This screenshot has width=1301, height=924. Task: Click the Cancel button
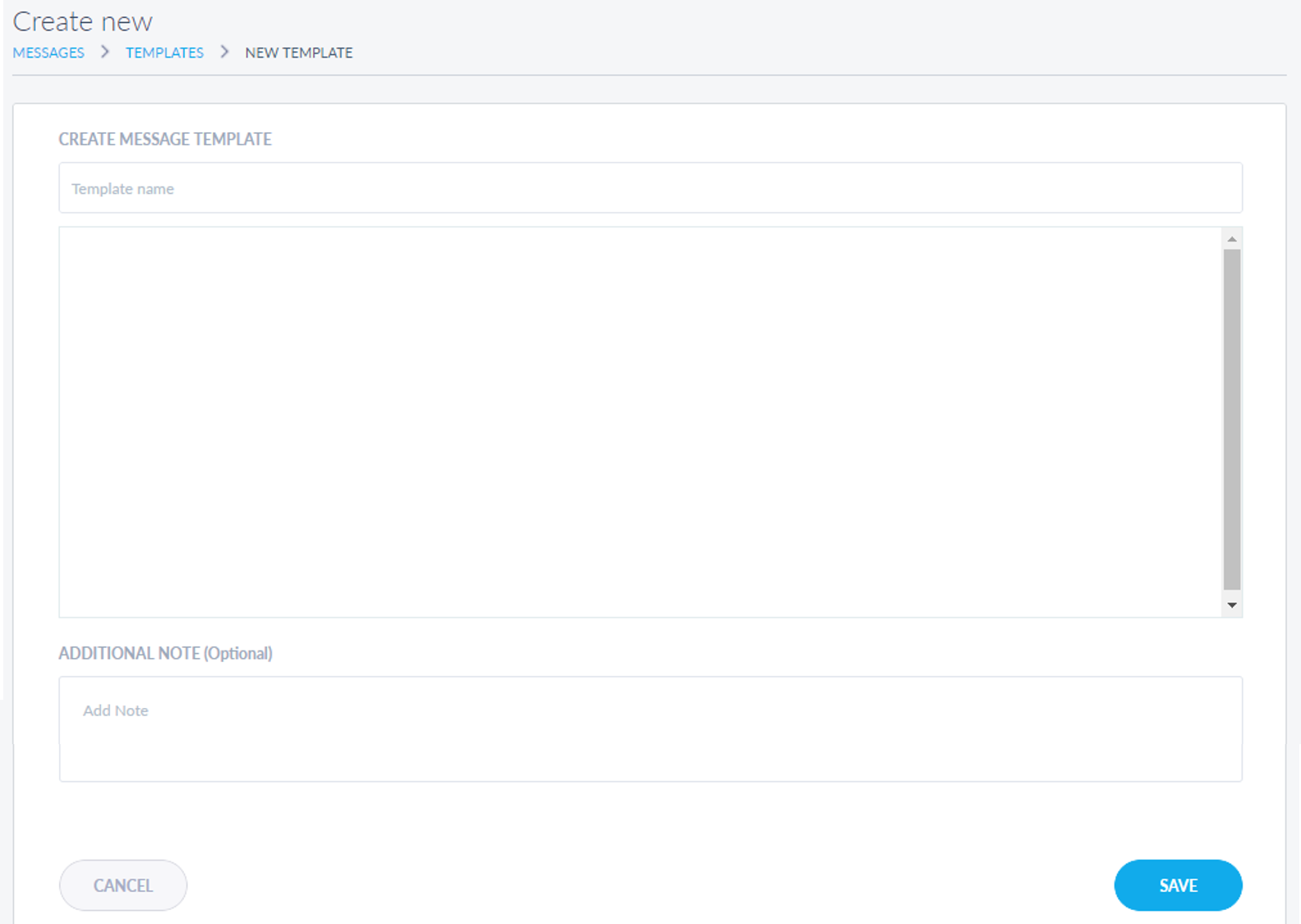(123, 885)
